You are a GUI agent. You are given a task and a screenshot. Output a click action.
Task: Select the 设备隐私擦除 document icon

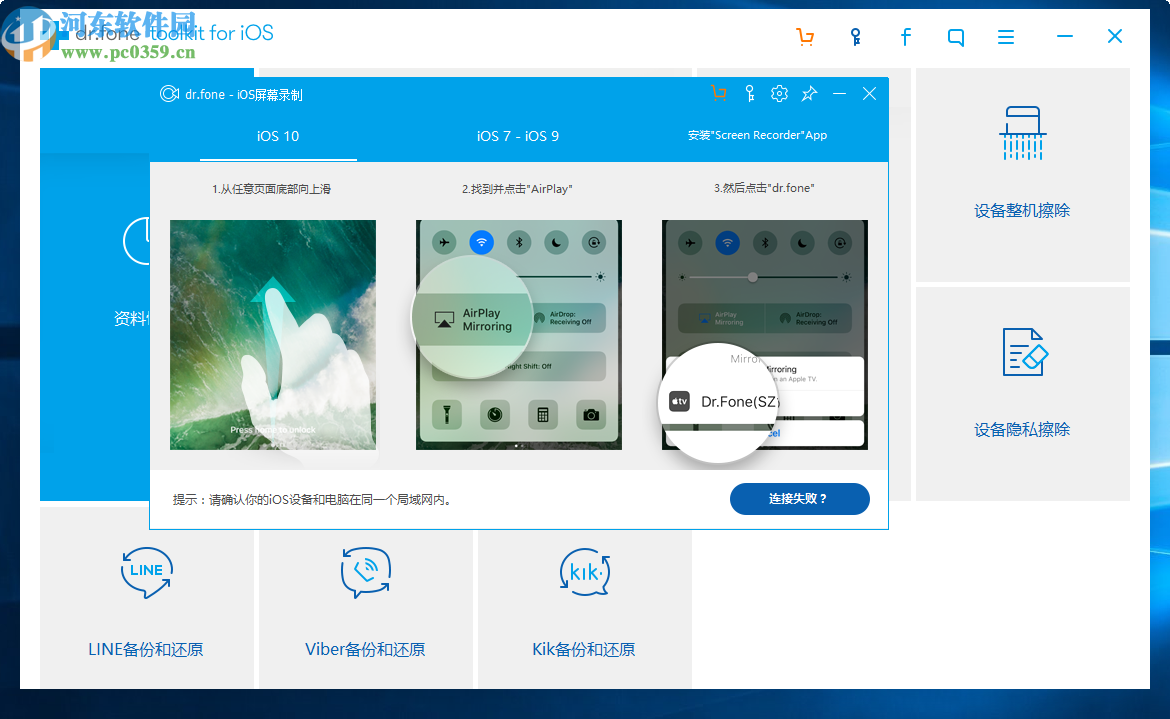(x=1022, y=353)
